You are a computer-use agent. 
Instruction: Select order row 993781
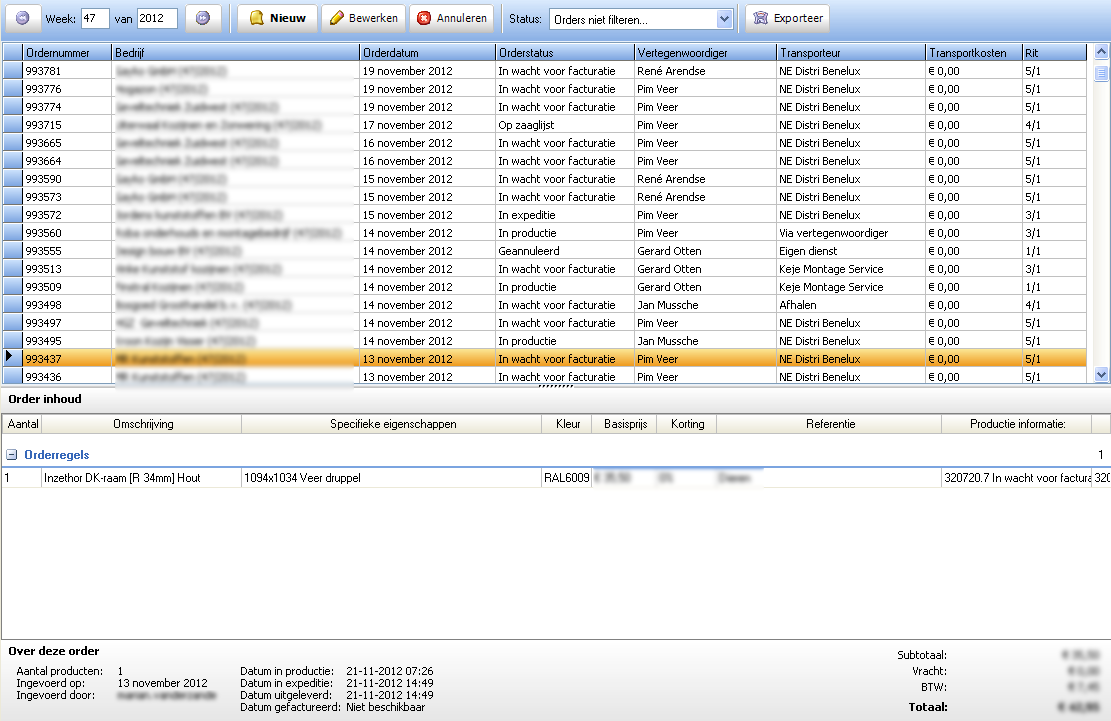[x=66, y=71]
